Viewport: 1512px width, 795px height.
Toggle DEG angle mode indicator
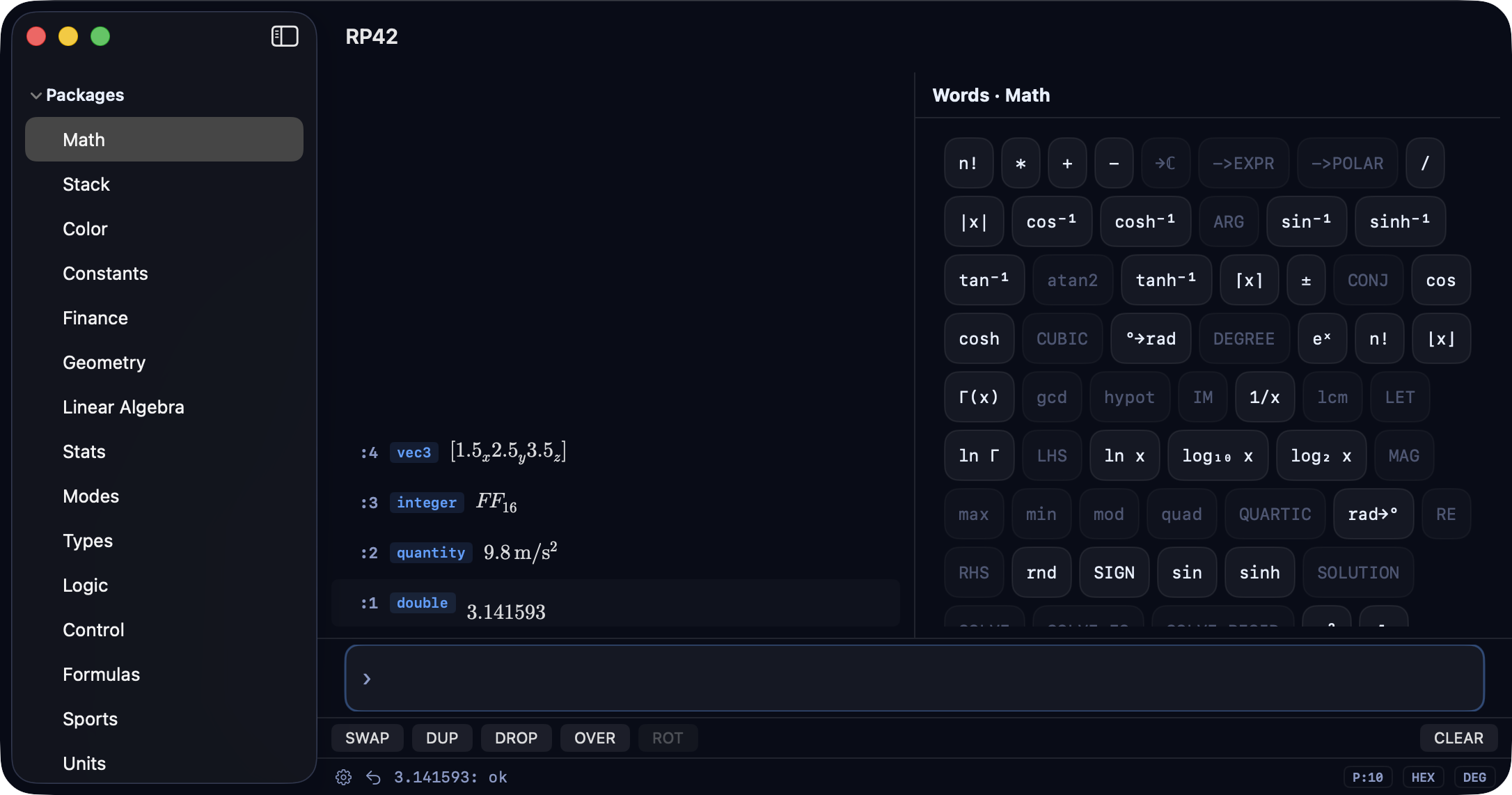[1474, 777]
